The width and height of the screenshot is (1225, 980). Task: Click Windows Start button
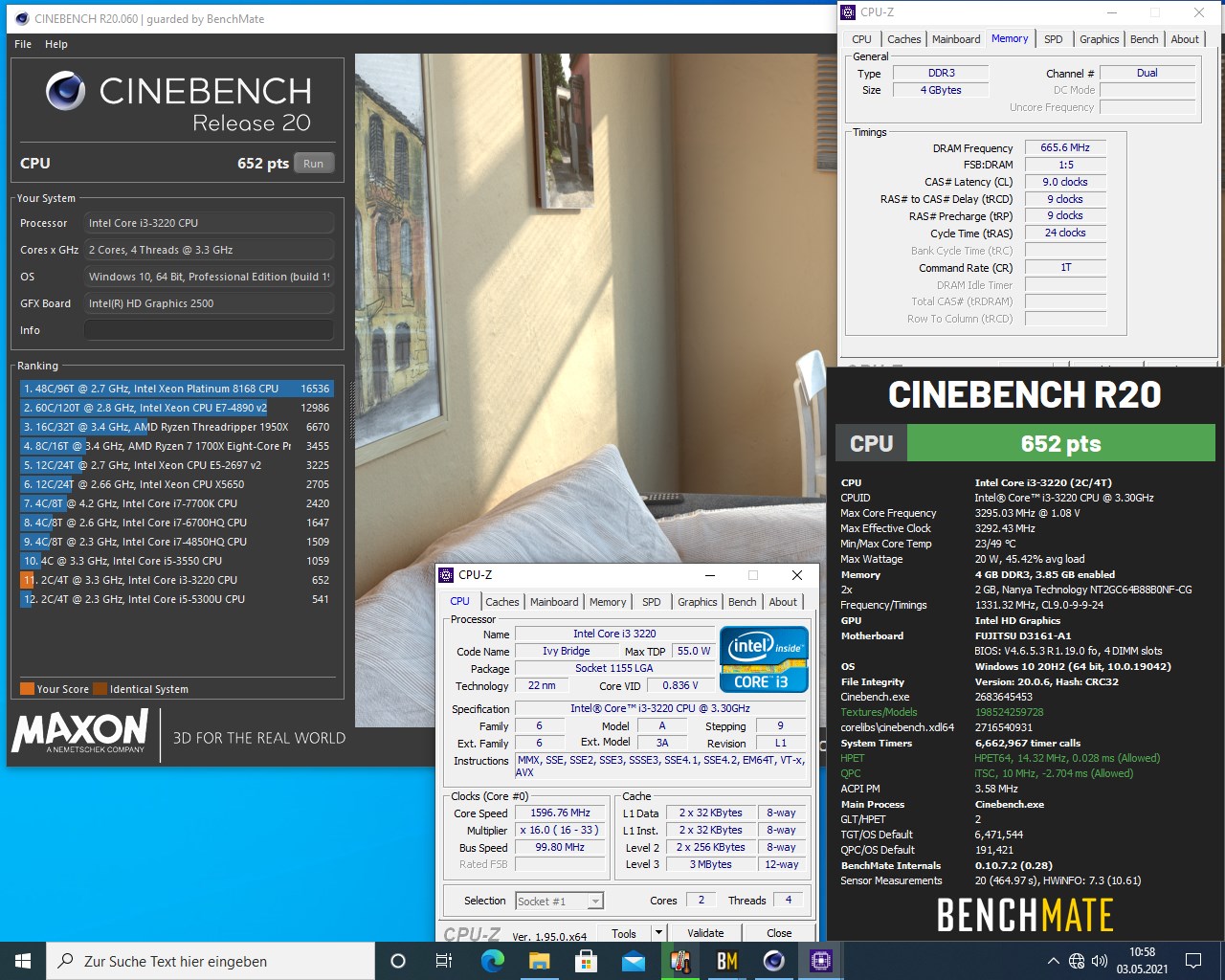pos(23,961)
